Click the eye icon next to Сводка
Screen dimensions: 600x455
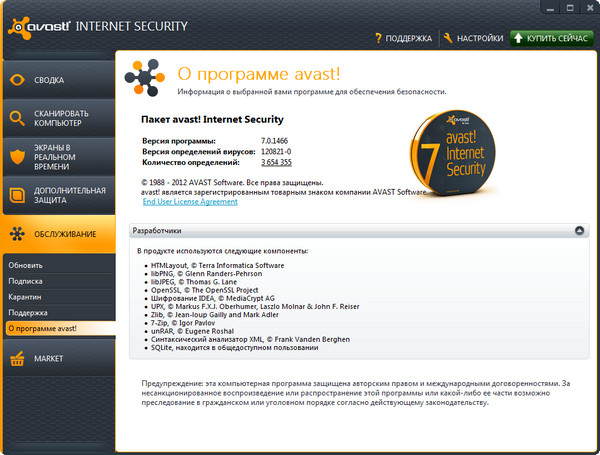point(17,79)
